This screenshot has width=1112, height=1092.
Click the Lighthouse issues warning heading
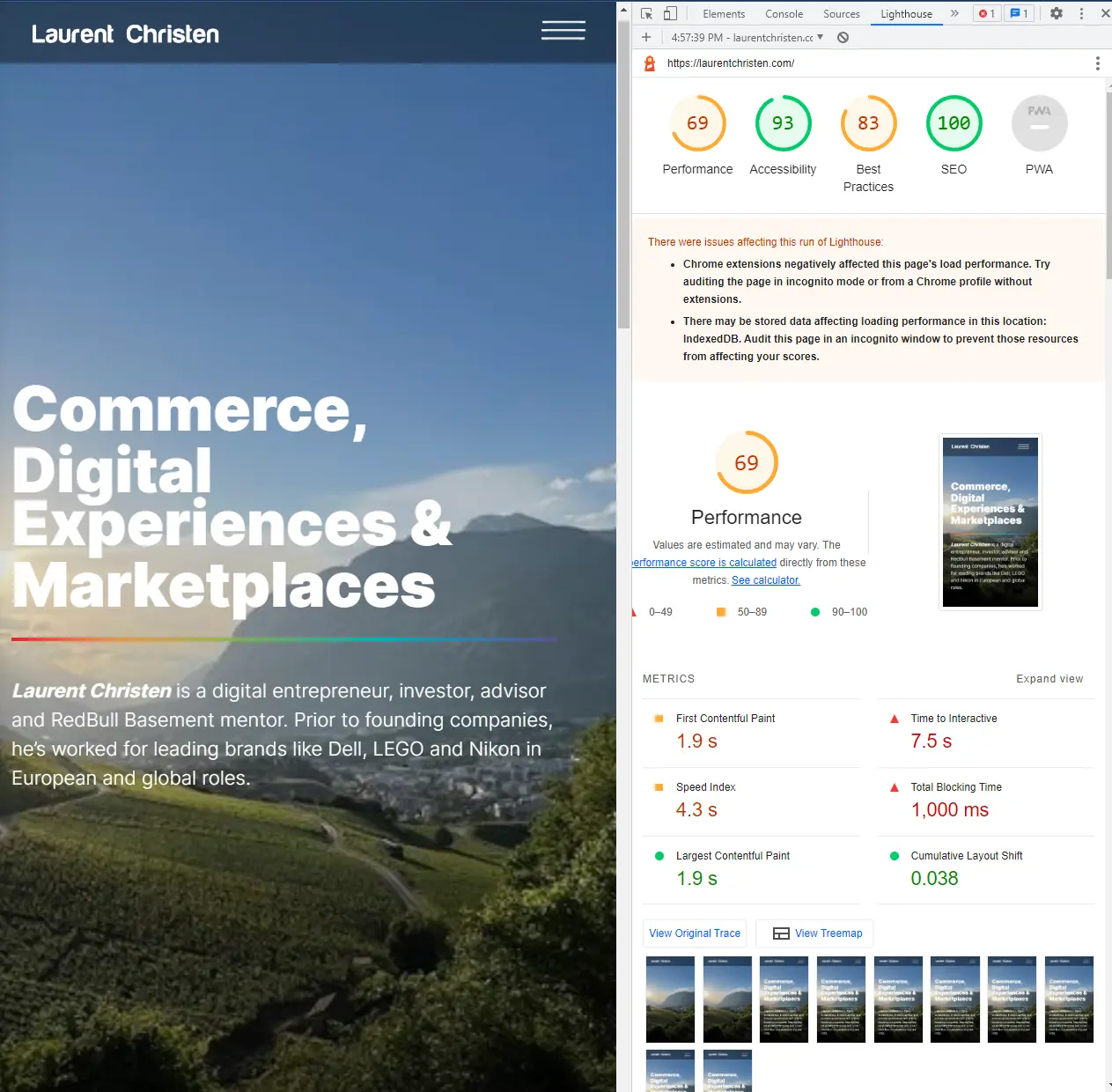765,242
